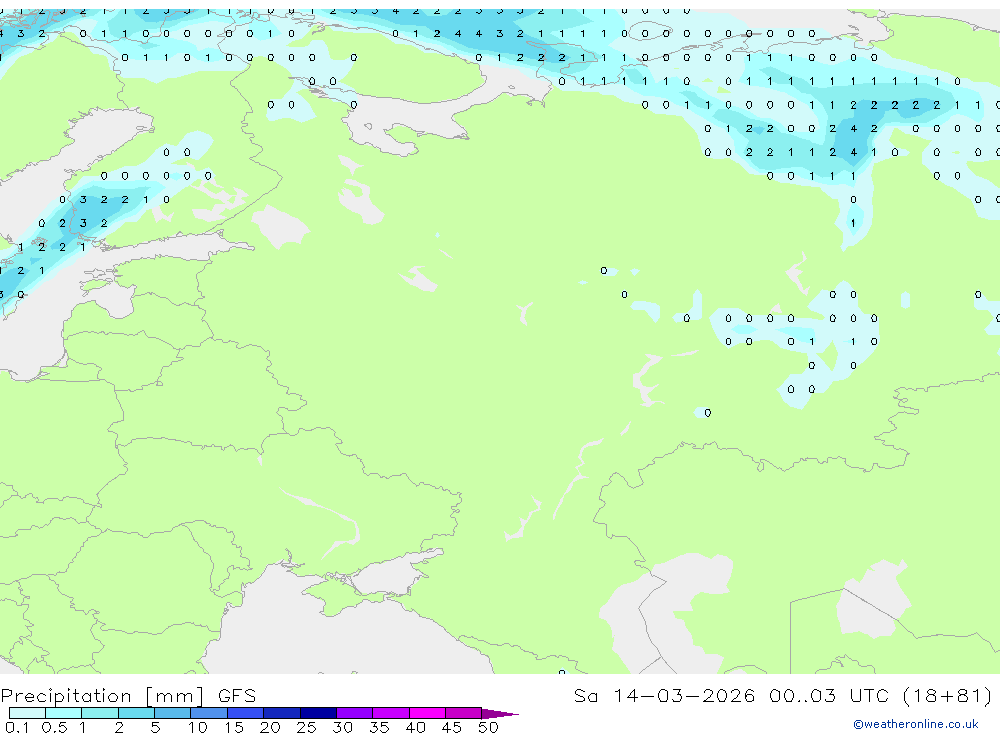Click the '15' legend scale label
Image resolution: width=1000 pixels, height=733 pixels.
click(x=234, y=727)
